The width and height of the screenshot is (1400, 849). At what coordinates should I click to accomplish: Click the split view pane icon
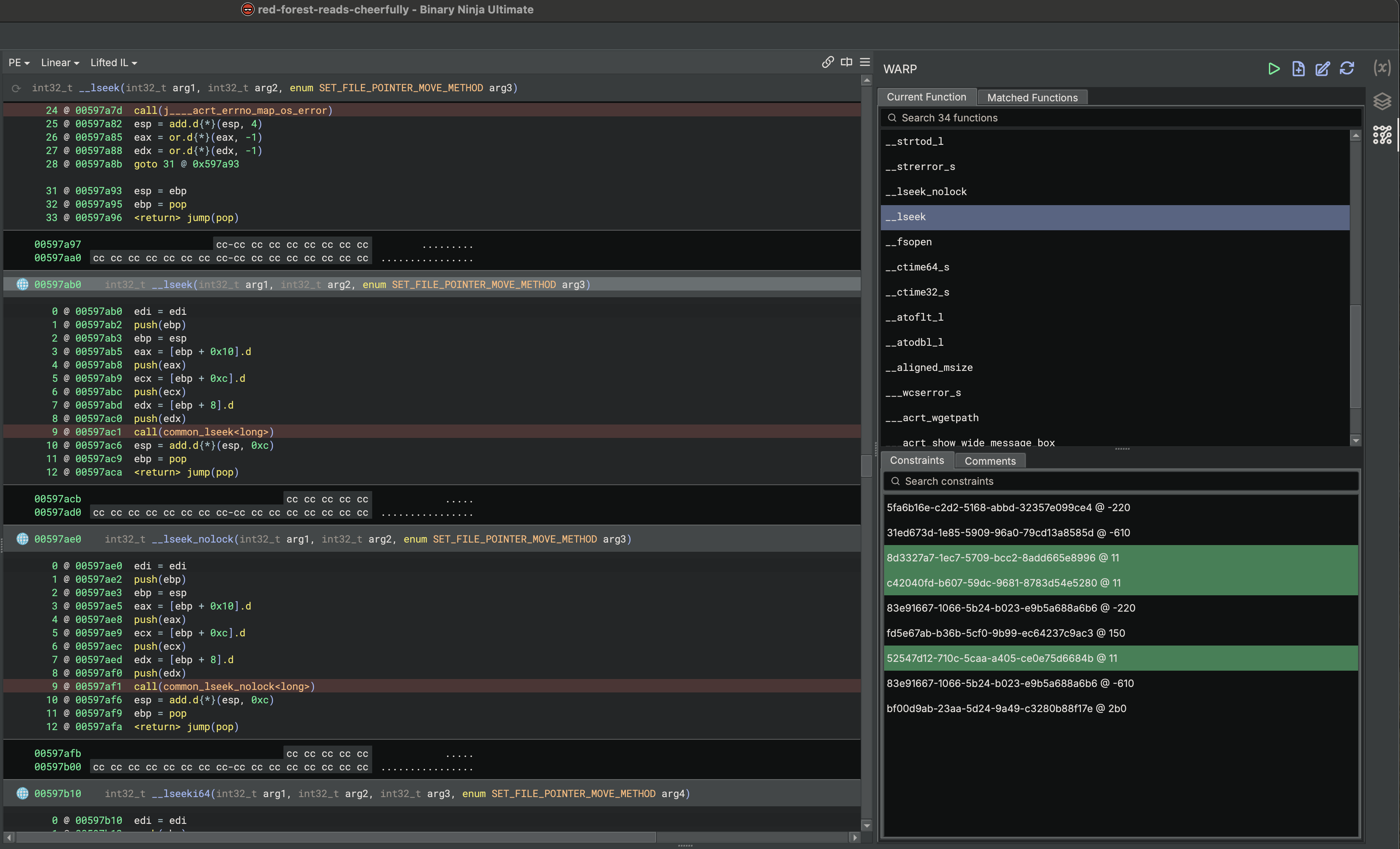click(x=846, y=62)
